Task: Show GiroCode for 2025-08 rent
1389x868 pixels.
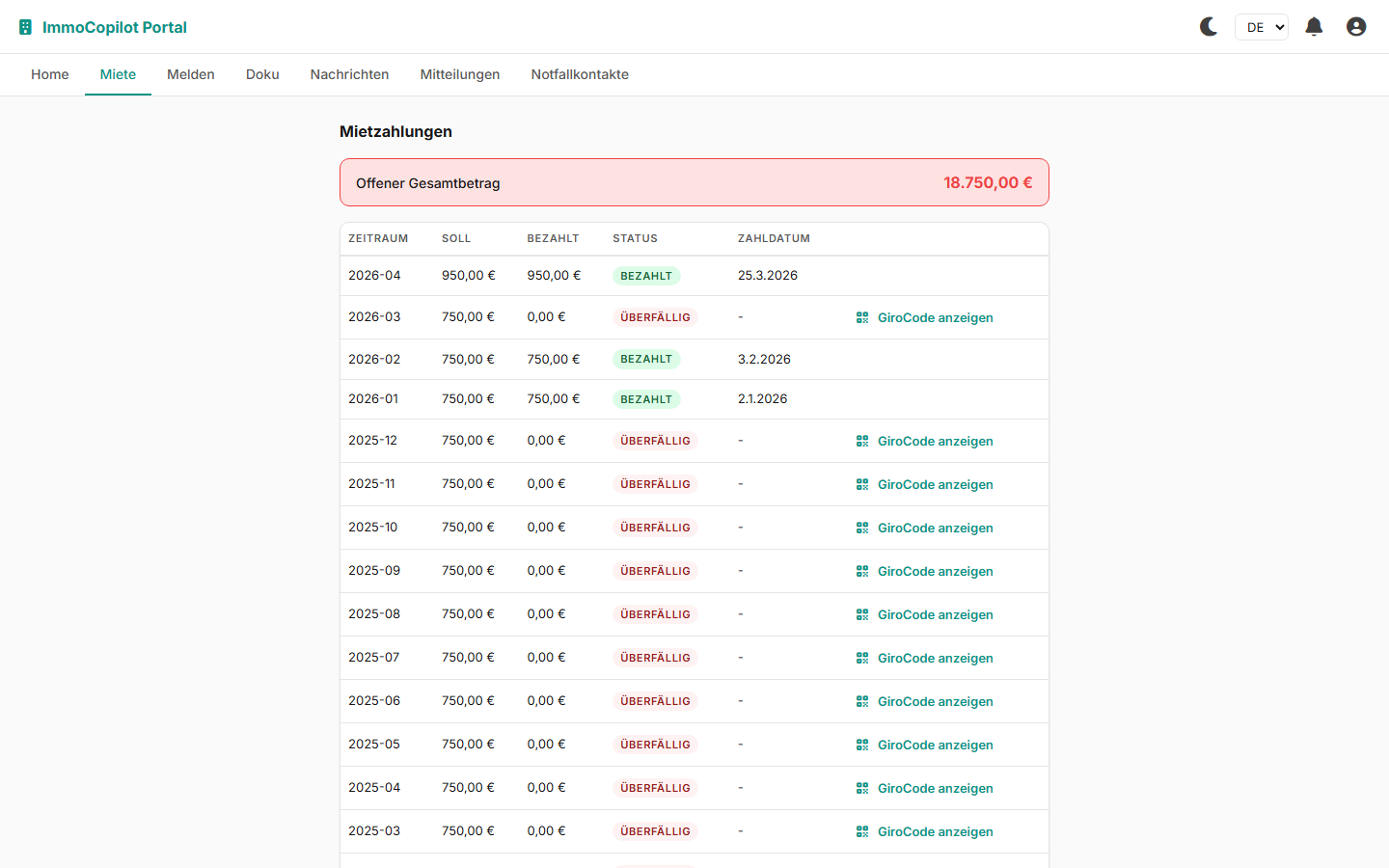Action: pyautogui.click(x=934, y=614)
